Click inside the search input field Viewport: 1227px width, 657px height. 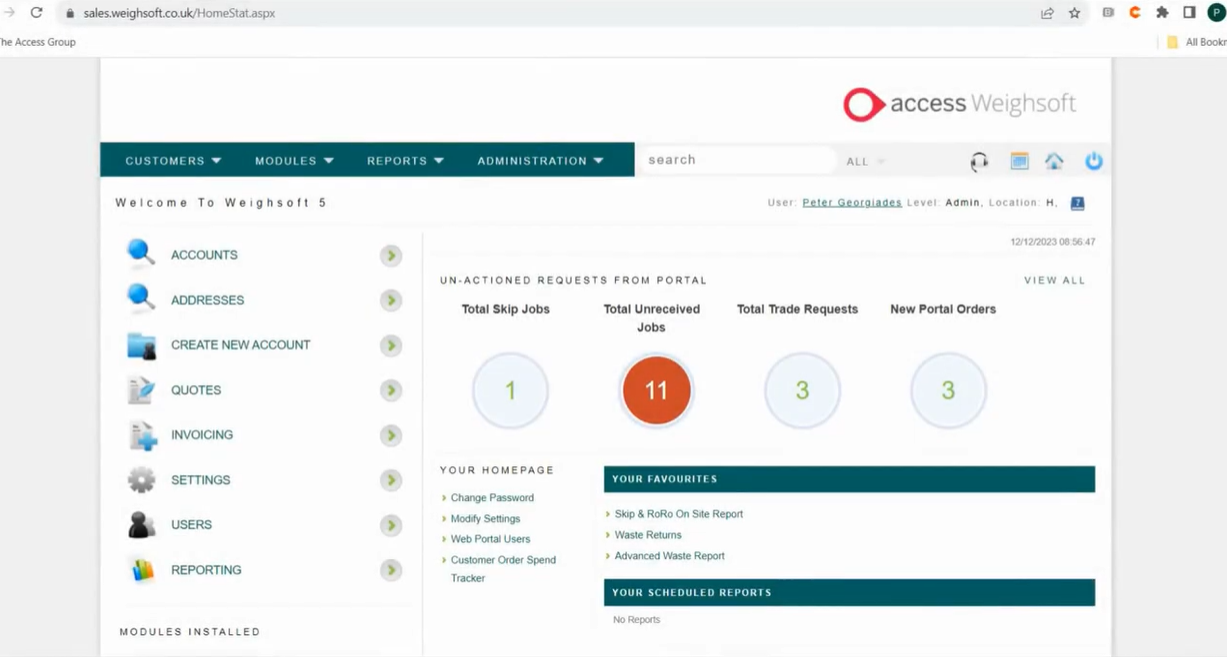[737, 159]
